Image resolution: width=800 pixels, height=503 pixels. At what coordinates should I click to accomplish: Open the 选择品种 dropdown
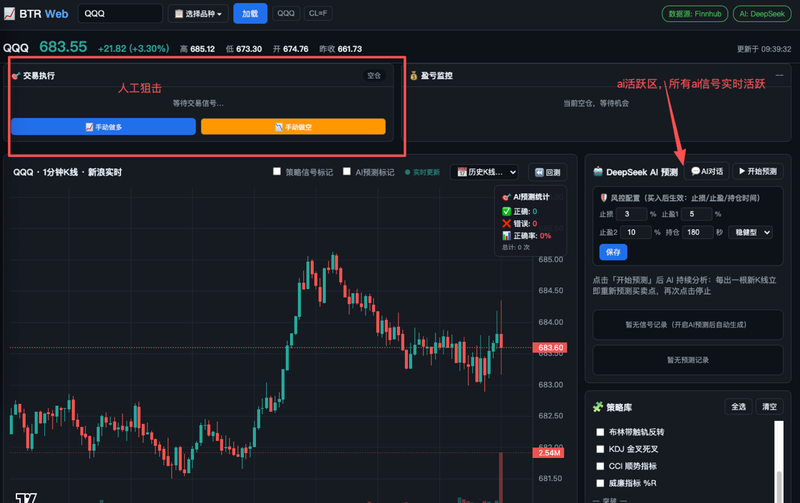(x=198, y=14)
